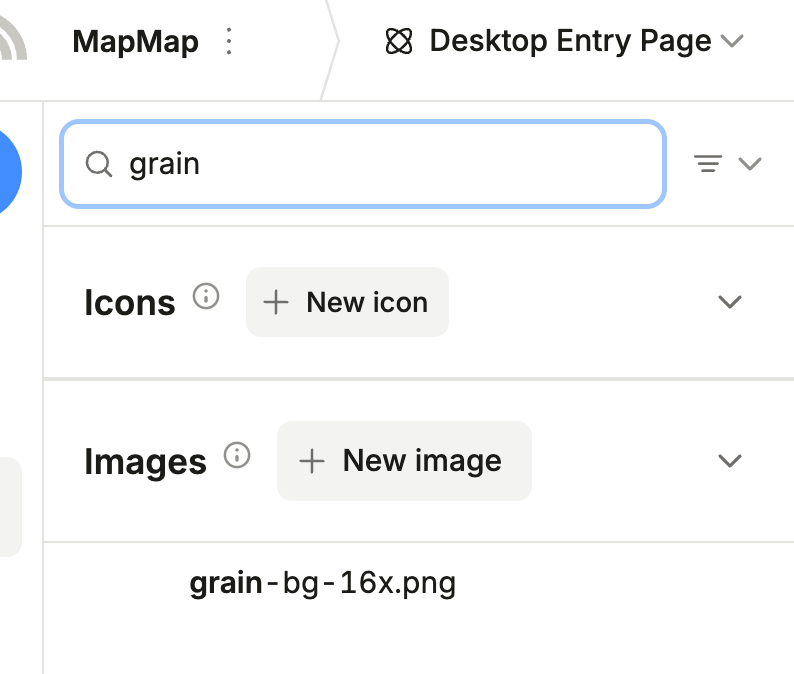Viewport: 794px width, 674px height.
Task: Click the Images section heading
Action: [145, 462]
